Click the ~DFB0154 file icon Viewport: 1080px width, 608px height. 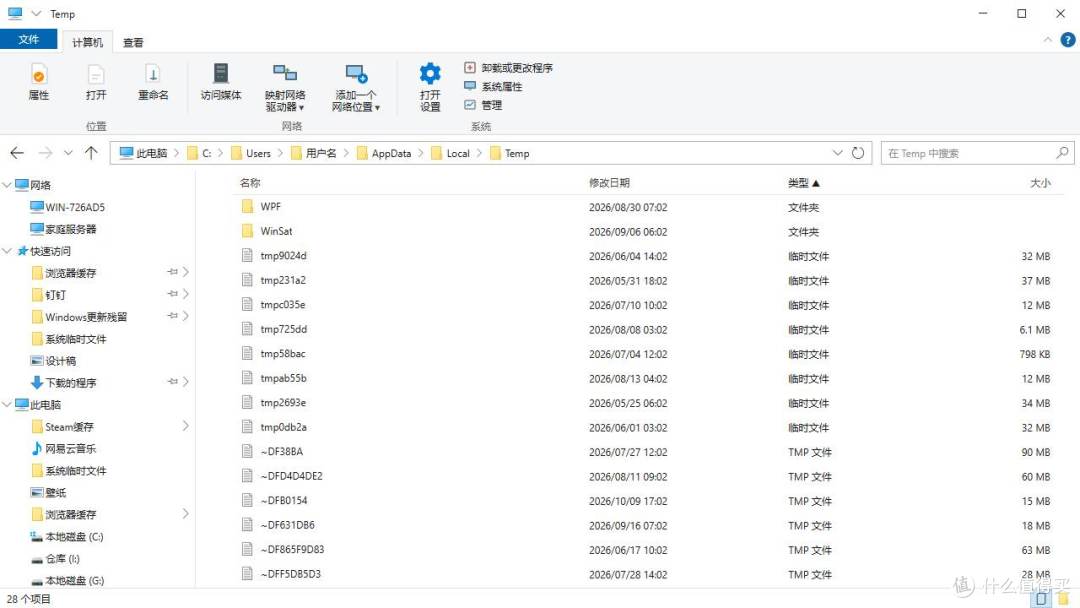[247, 500]
